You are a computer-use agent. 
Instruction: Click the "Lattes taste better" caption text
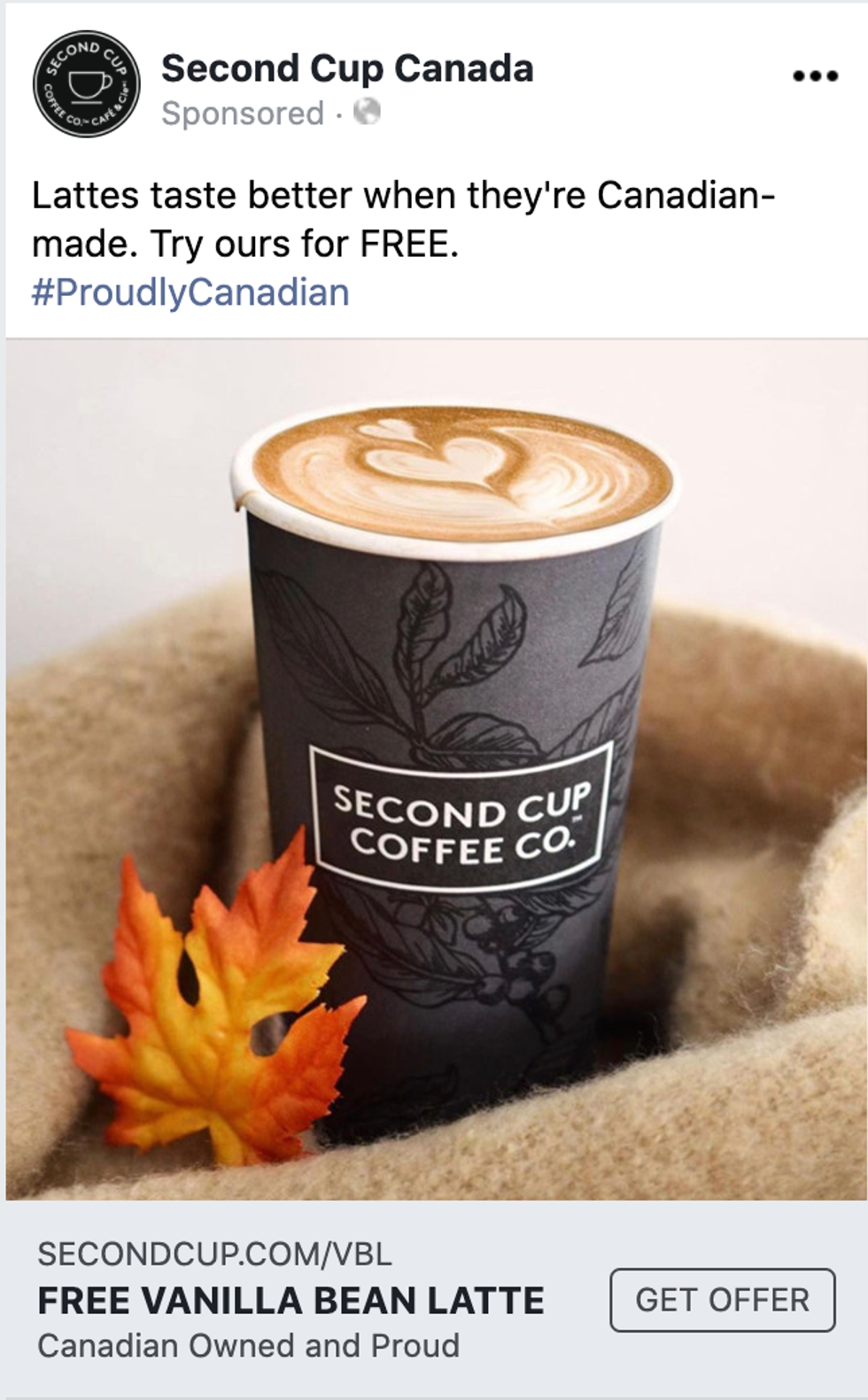(403, 219)
